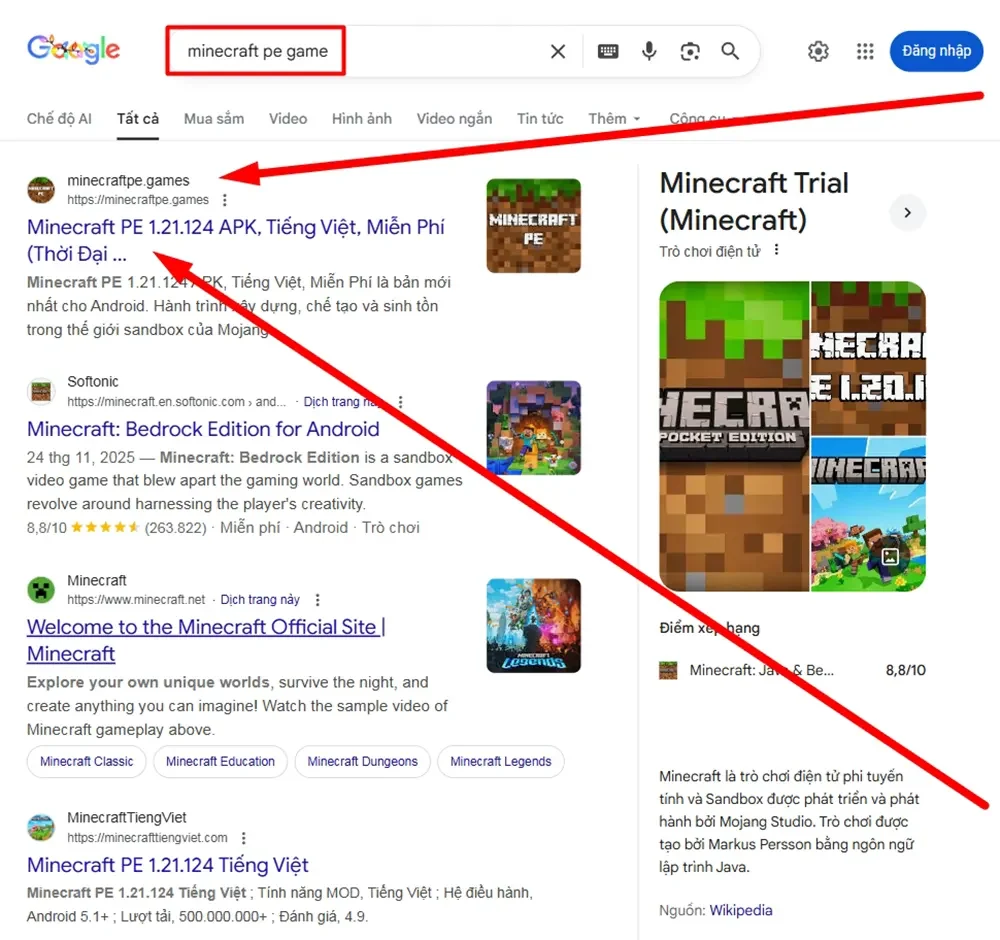Screen dimensions: 1000x940
Task: Click the MinecraftTiengViet site favicon
Action: coord(41,827)
